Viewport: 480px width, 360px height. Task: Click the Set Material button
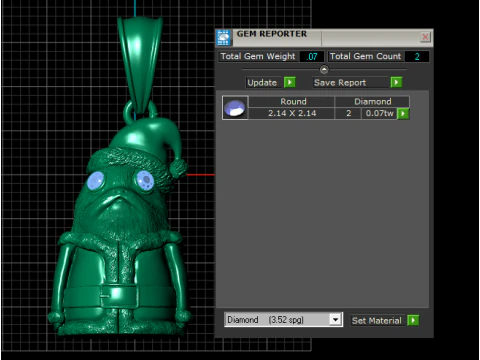point(377,321)
